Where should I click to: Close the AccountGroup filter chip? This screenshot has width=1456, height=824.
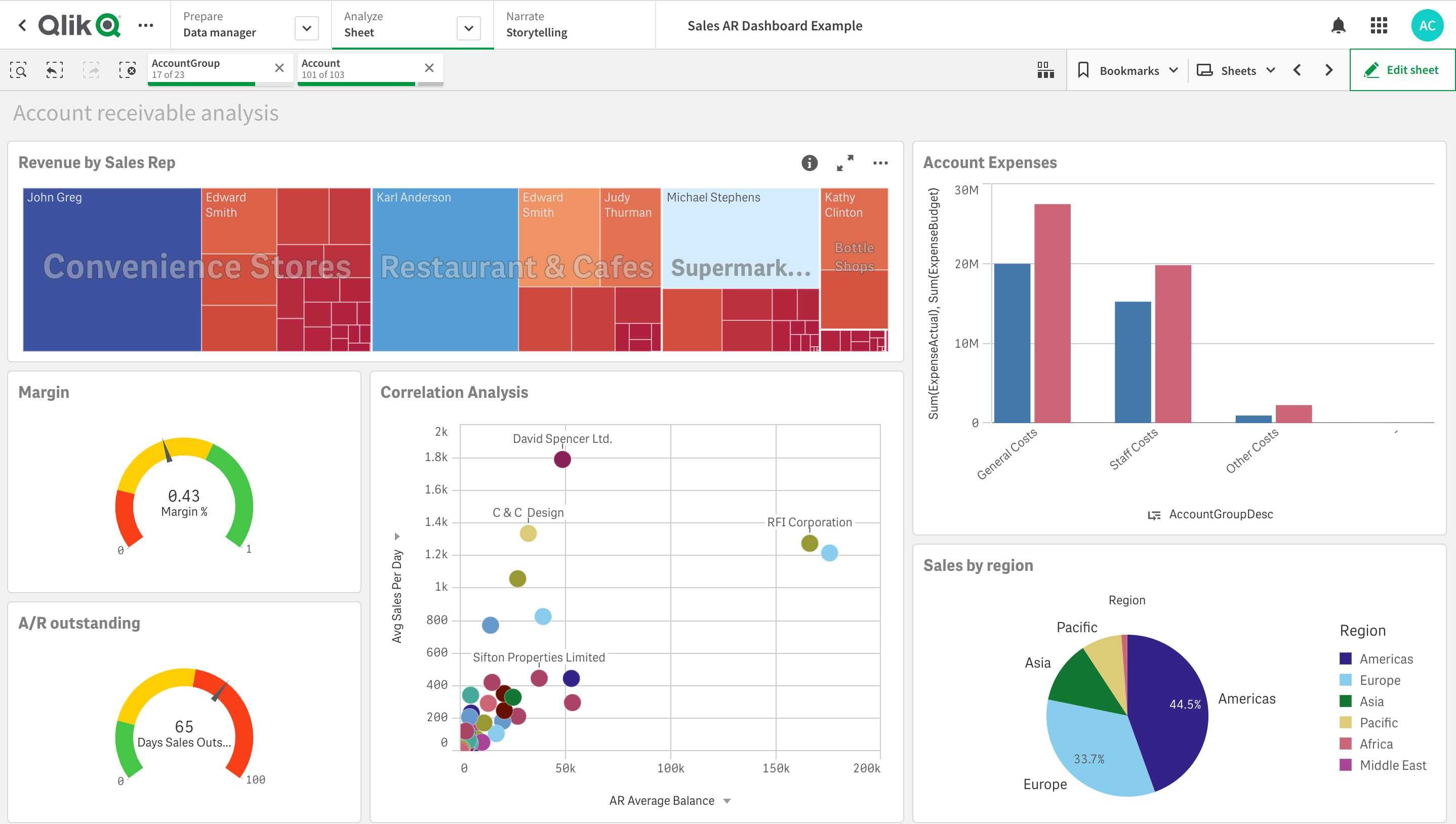(x=280, y=69)
